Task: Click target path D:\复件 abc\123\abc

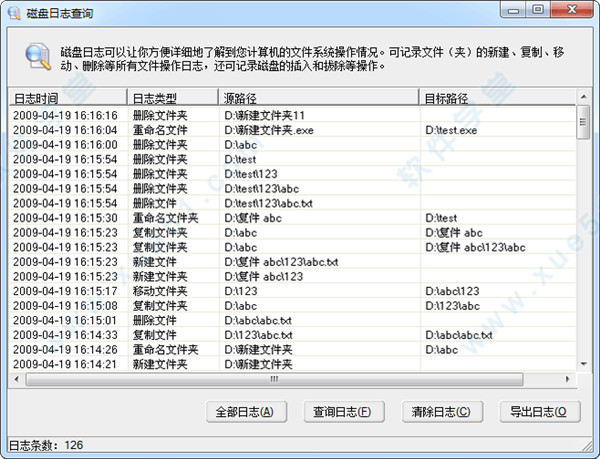Action: point(475,247)
